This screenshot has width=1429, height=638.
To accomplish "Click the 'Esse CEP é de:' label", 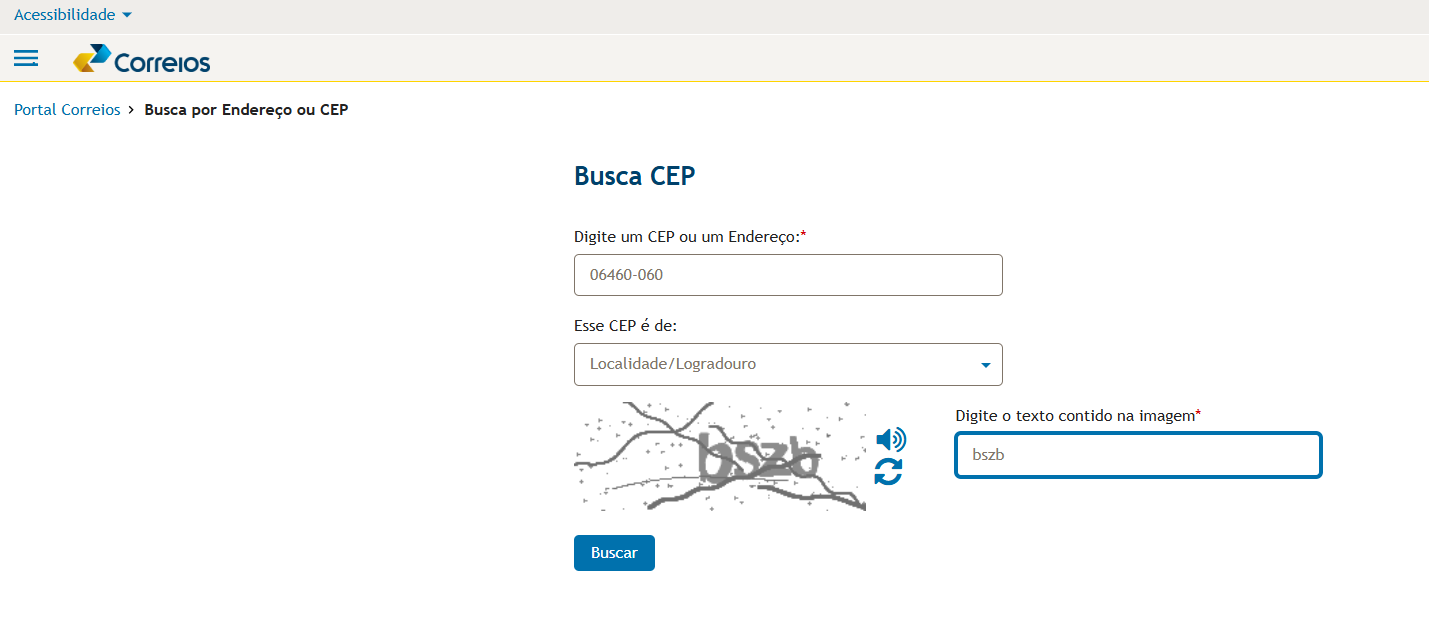I will (x=626, y=325).
